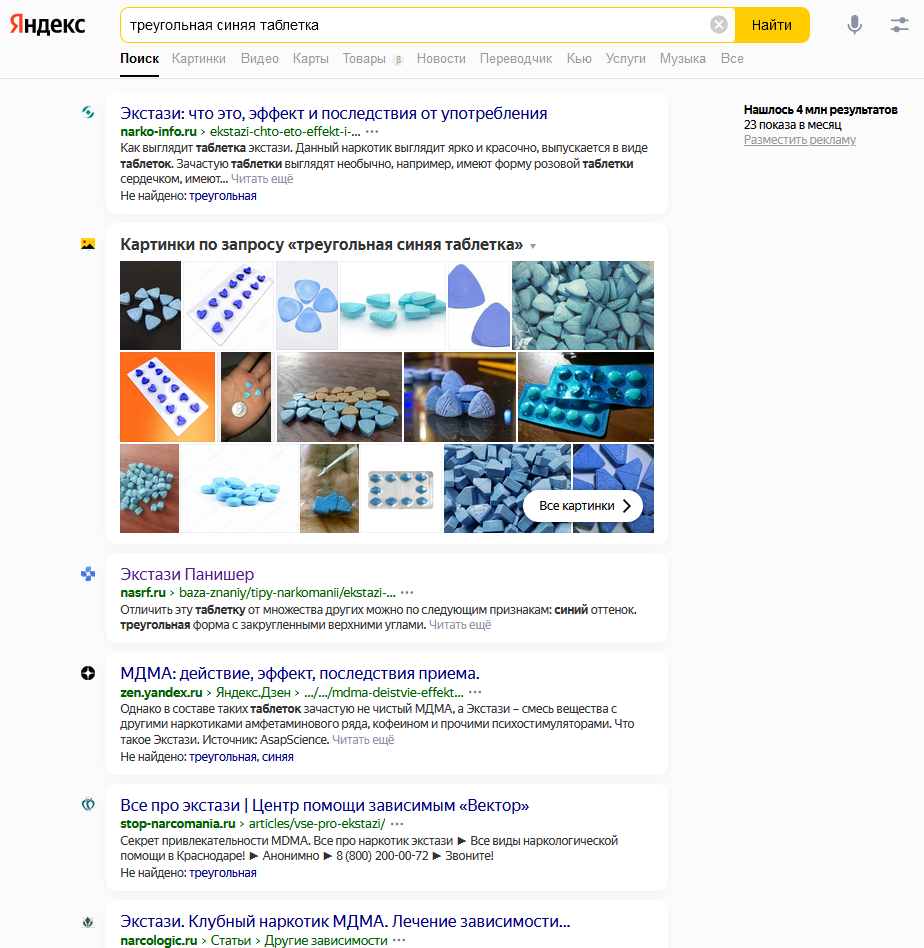The image size is (924, 948).
Task: Click 'Читать ещё' in nasrf.ru snippet
Action: click(x=460, y=625)
